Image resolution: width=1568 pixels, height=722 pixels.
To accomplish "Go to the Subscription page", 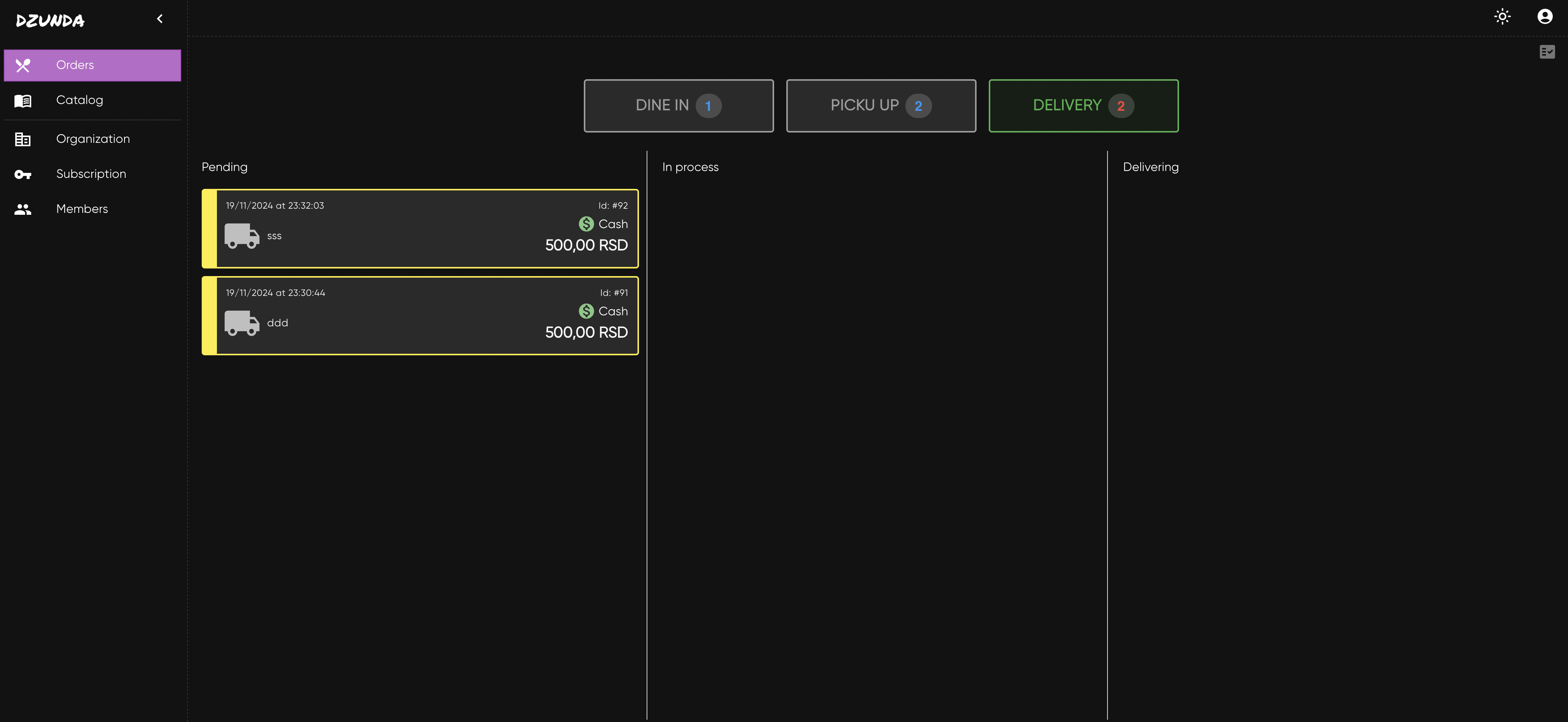I will pyautogui.click(x=91, y=174).
